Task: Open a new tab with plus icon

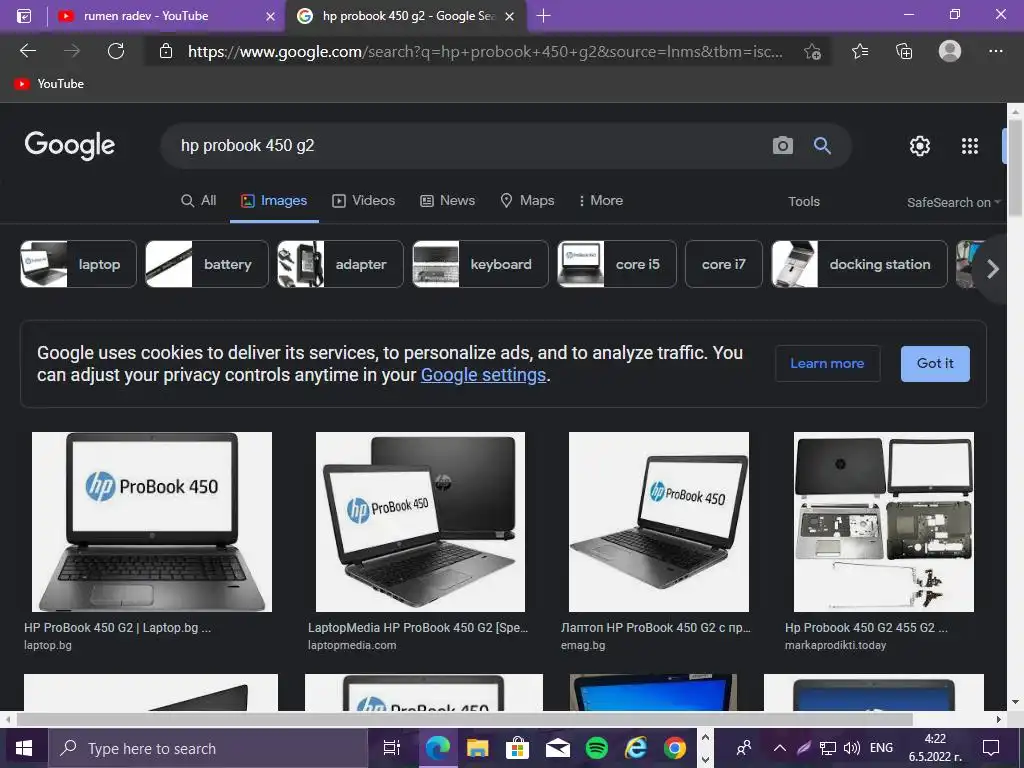Action: [543, 16]
